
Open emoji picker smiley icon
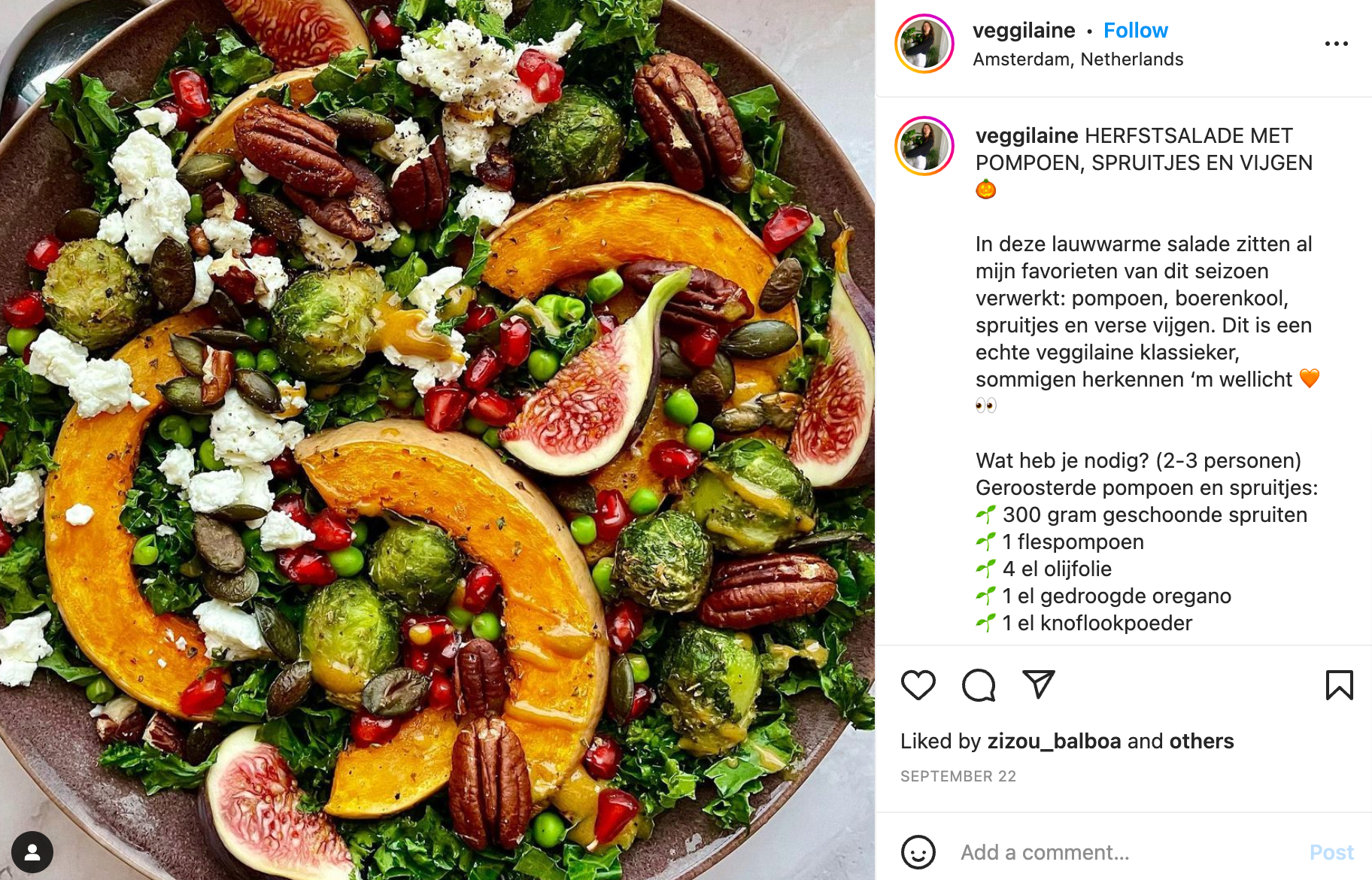tap(918, 852)
